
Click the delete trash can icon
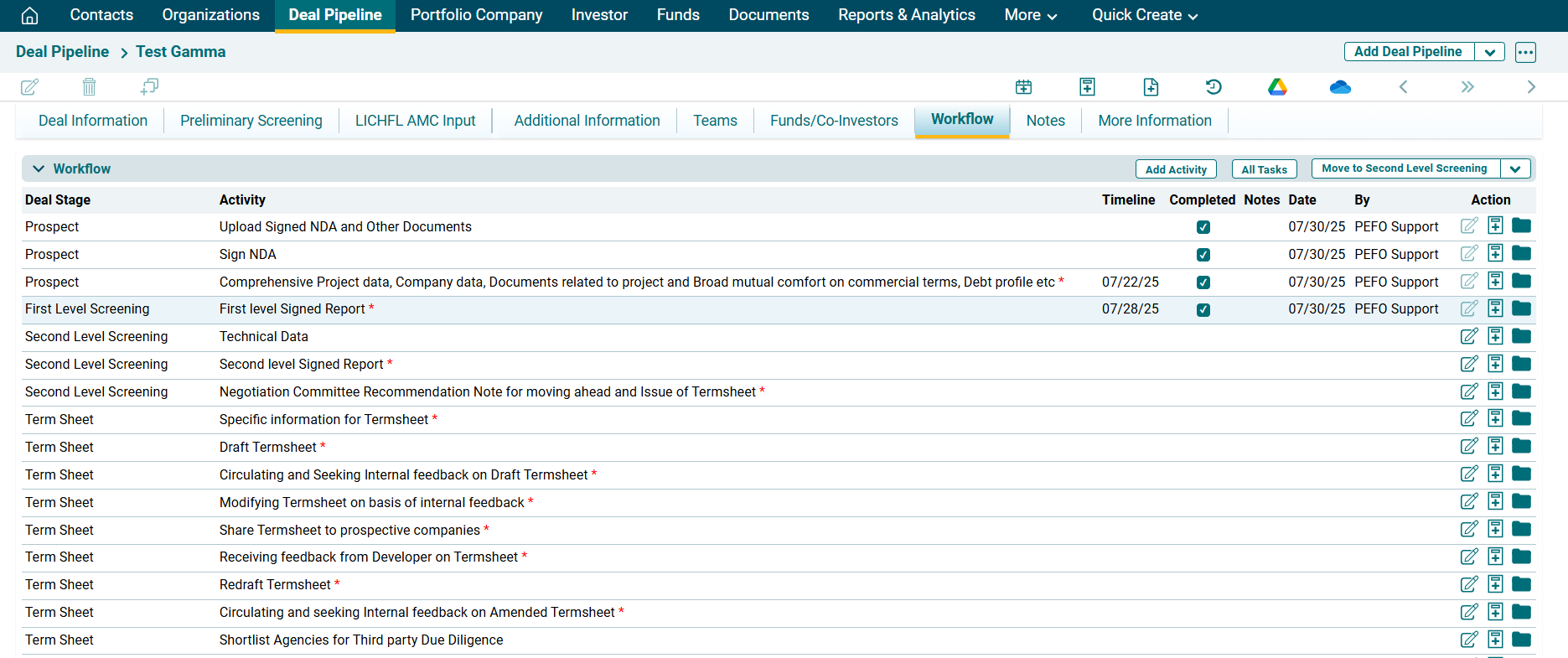coord(90,86)
